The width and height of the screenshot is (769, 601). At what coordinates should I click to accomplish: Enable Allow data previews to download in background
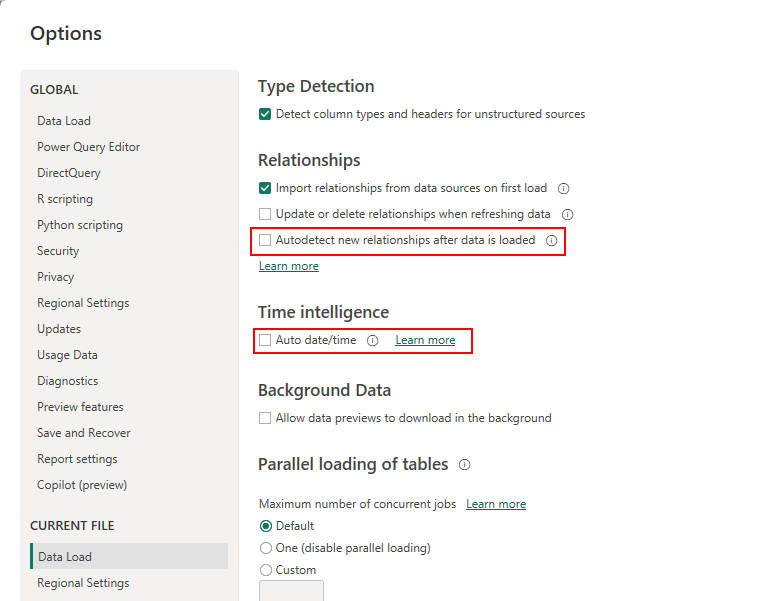pos(265,418)
